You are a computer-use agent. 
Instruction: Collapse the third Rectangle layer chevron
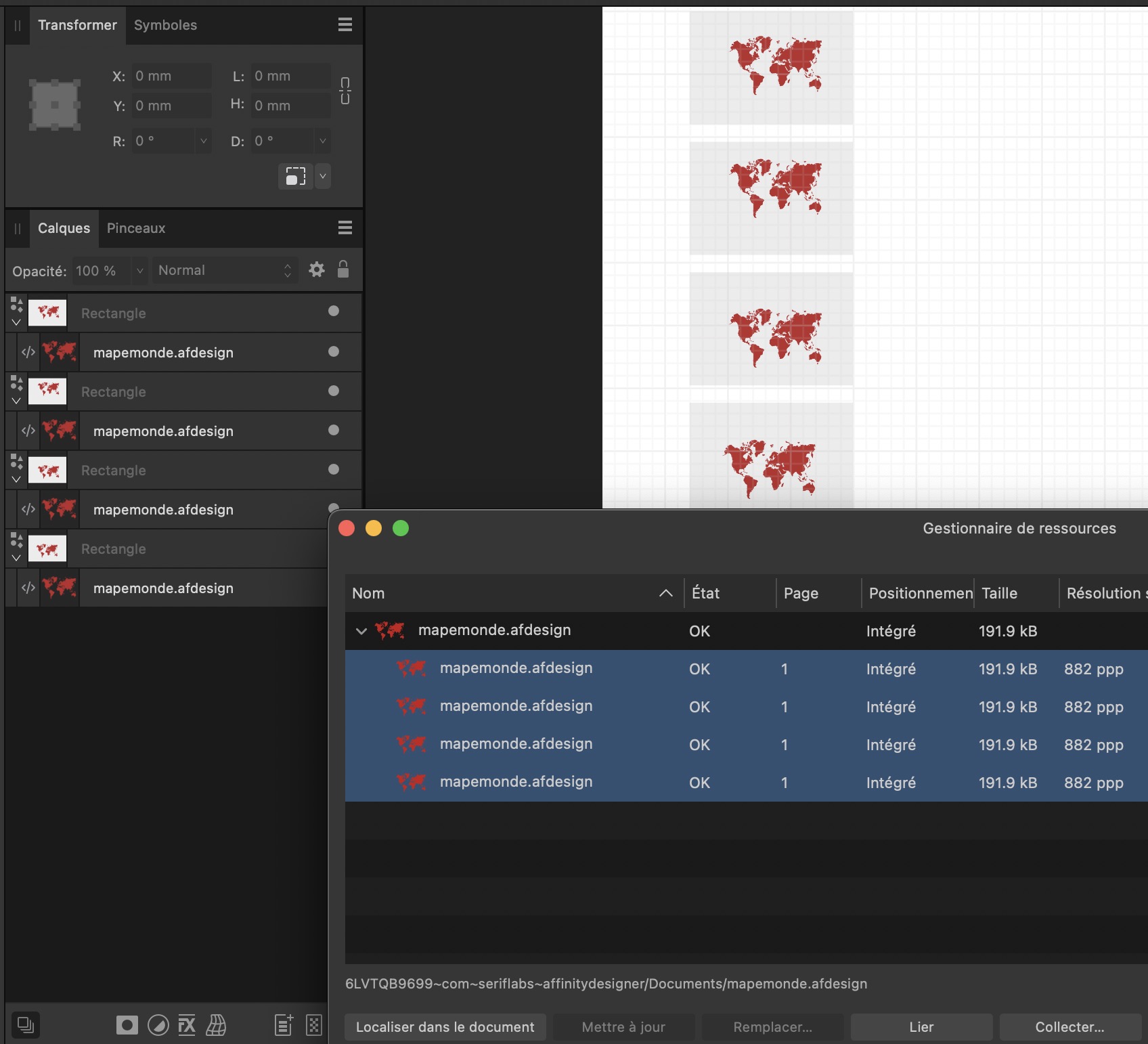click(x=16, y=479)
